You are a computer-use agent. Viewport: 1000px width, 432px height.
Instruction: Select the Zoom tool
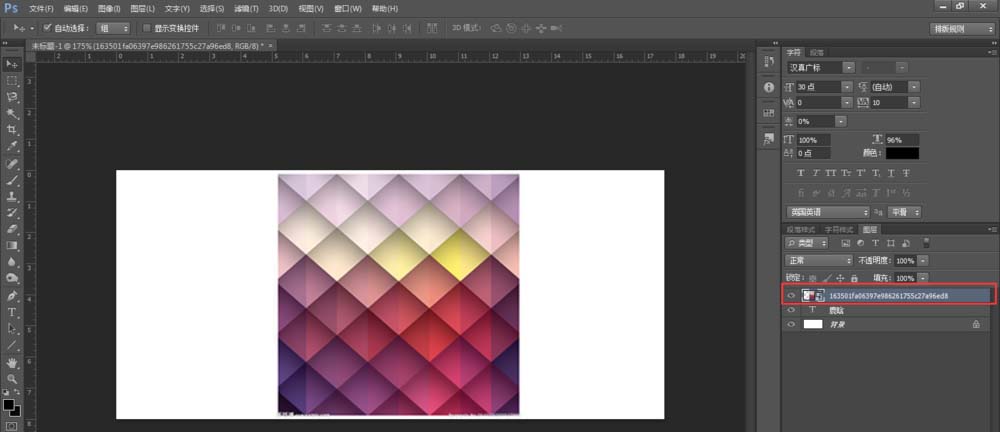12,379
